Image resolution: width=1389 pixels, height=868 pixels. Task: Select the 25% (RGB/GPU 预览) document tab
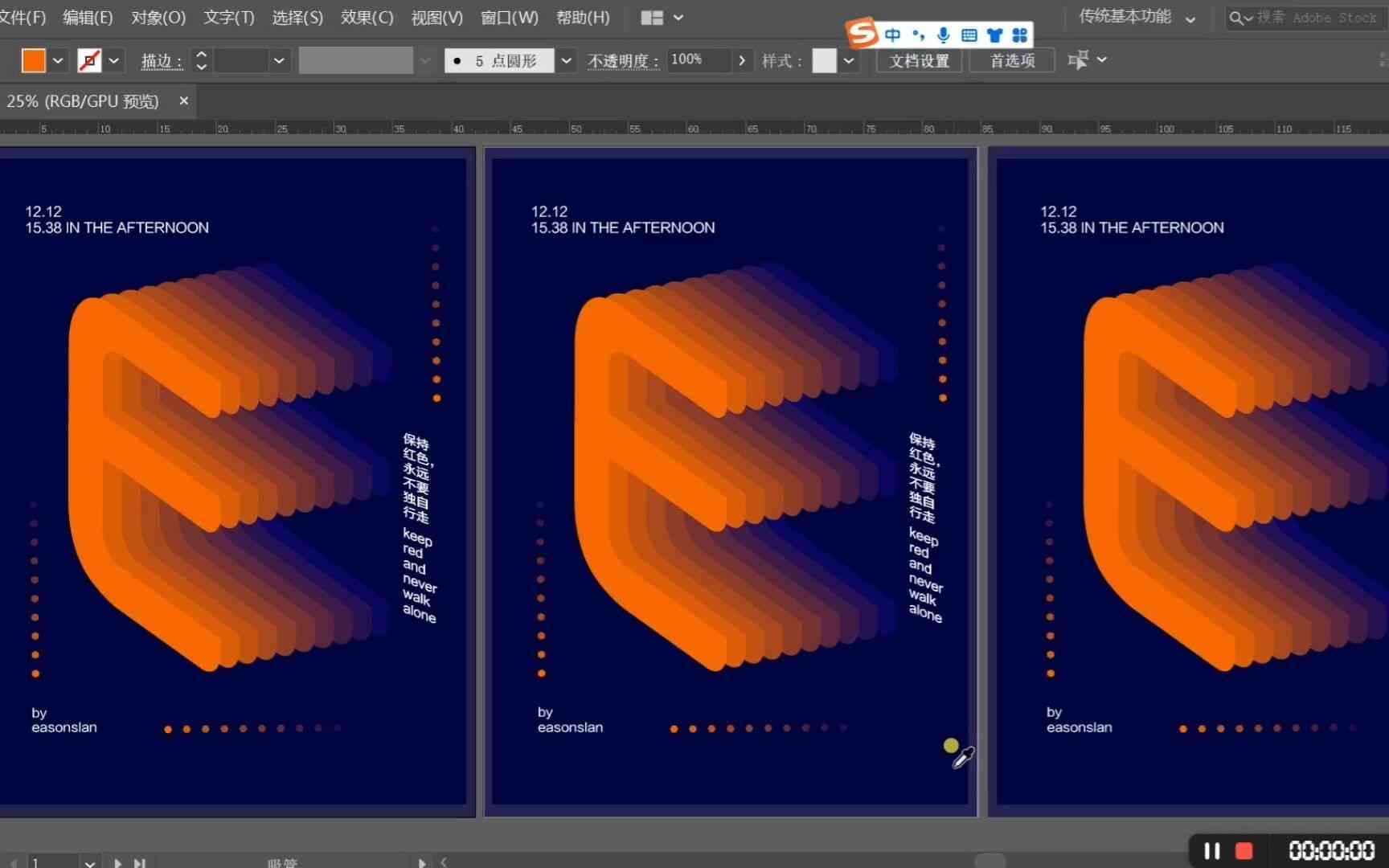pyautogui.click(x=82, y=101)
